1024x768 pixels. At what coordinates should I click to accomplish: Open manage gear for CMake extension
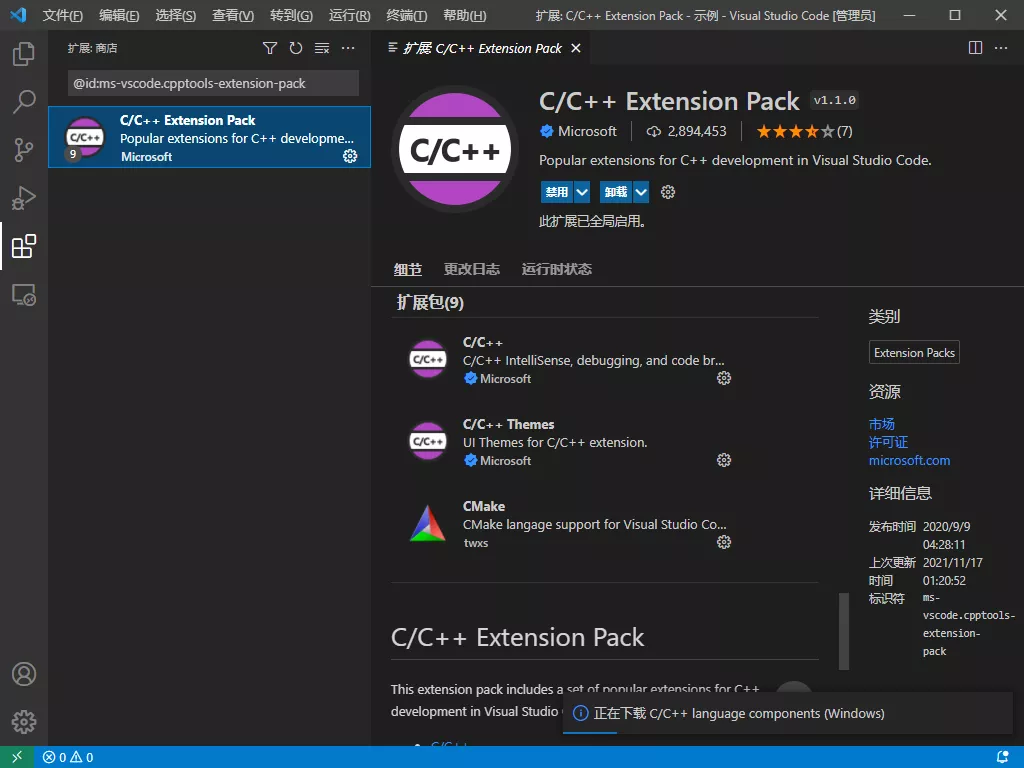tap(724, 542)
